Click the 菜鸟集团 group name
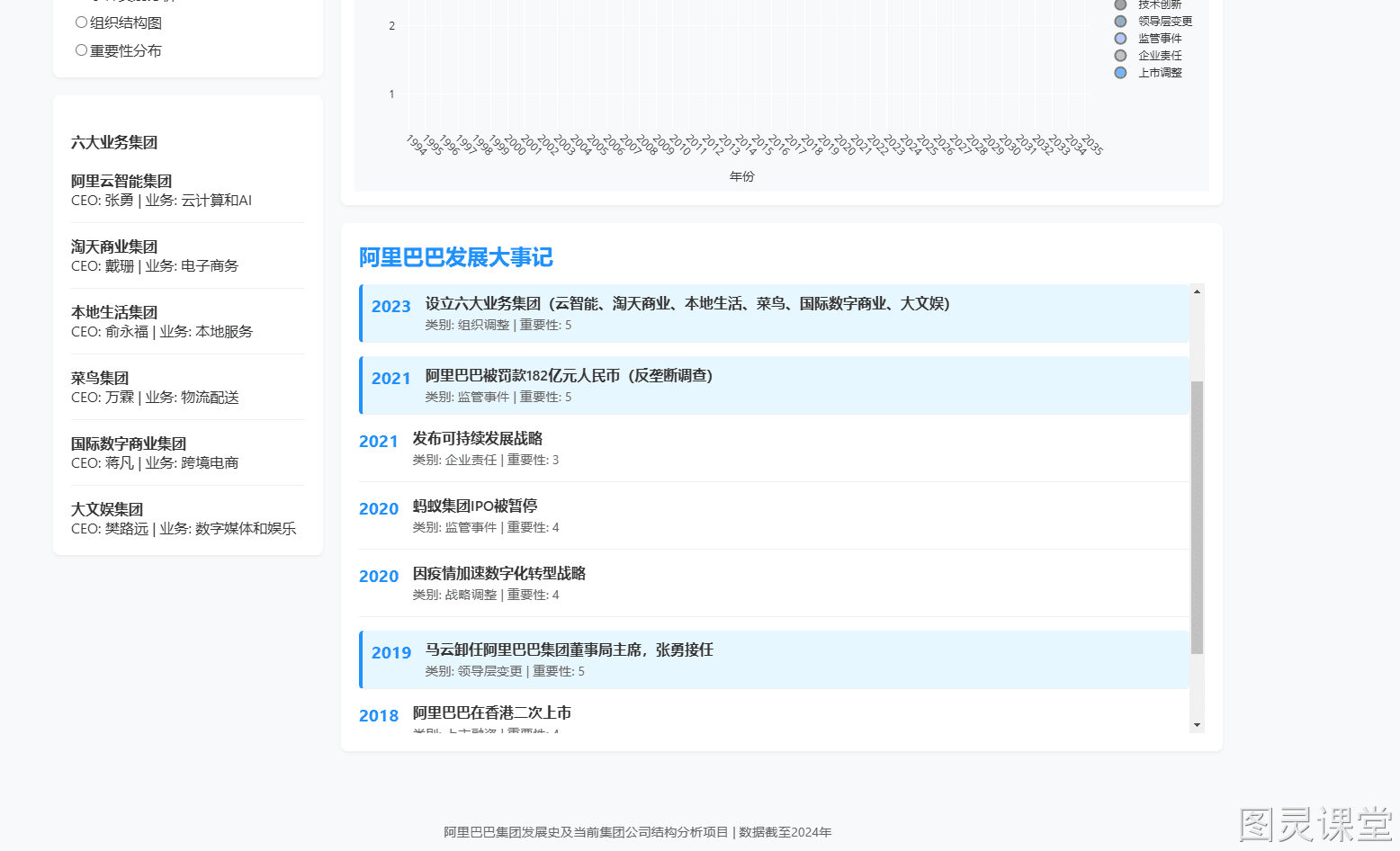 click(100, 379)
